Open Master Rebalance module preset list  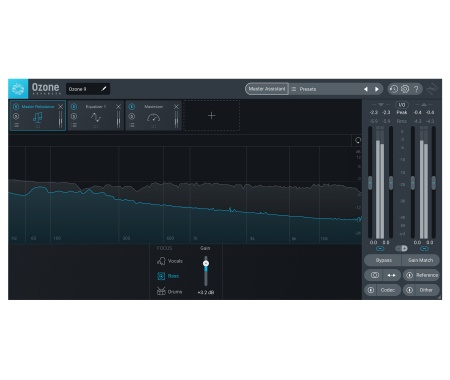point(16,125)
